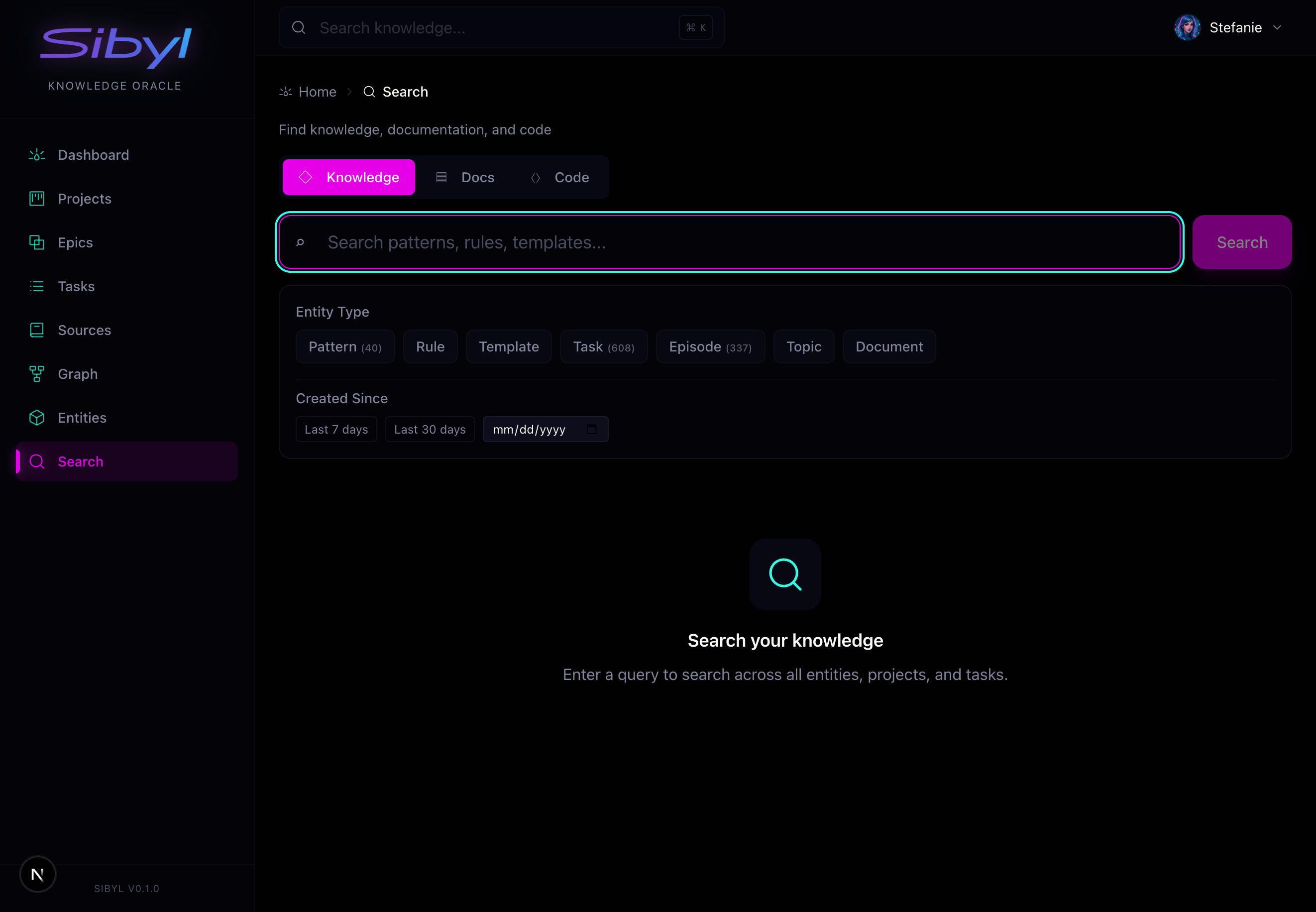Open the calendar date picker icon
Image resolution: width=1316 pixels, height=912 pixels.
click(x=592, y=429)
